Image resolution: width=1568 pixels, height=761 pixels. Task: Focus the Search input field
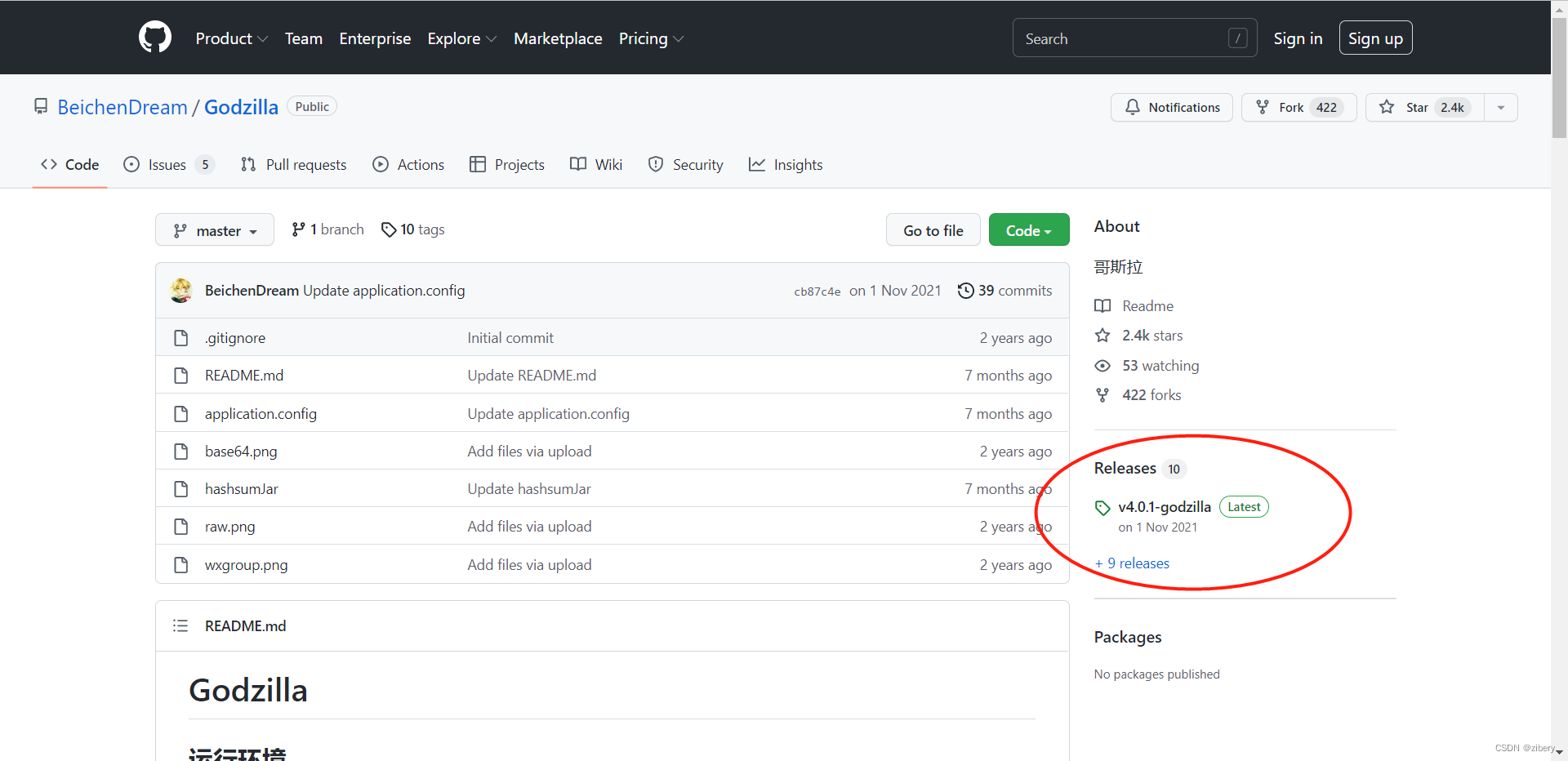pos(1134,38)
